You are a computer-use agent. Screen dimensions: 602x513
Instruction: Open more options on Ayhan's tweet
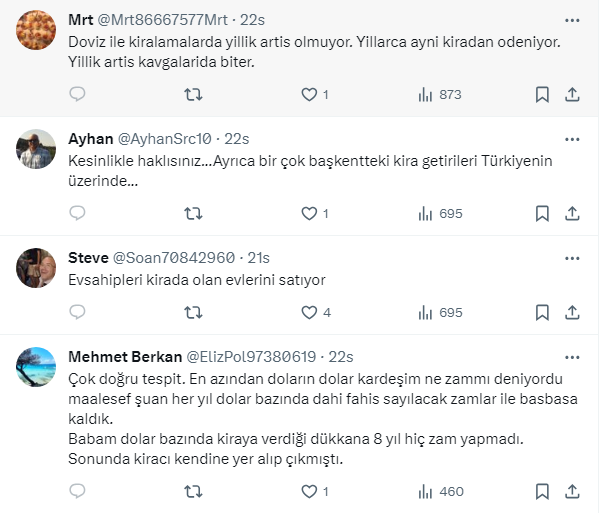(571, 138)
